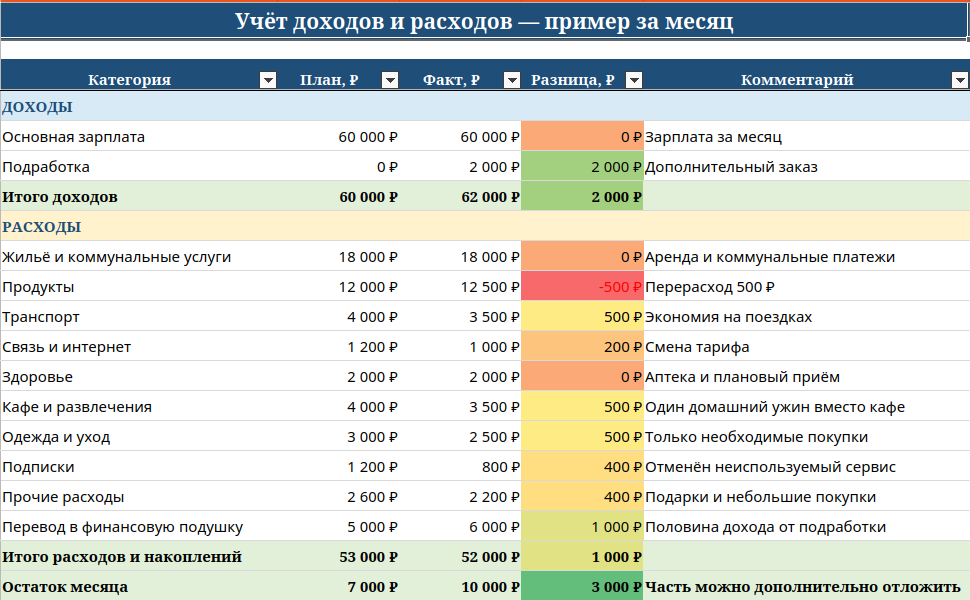The width and height of the screenshot is (970, 600).
Task: Click the Транспорт difference cell 500 ₽
Action: (x=582, y=317)
